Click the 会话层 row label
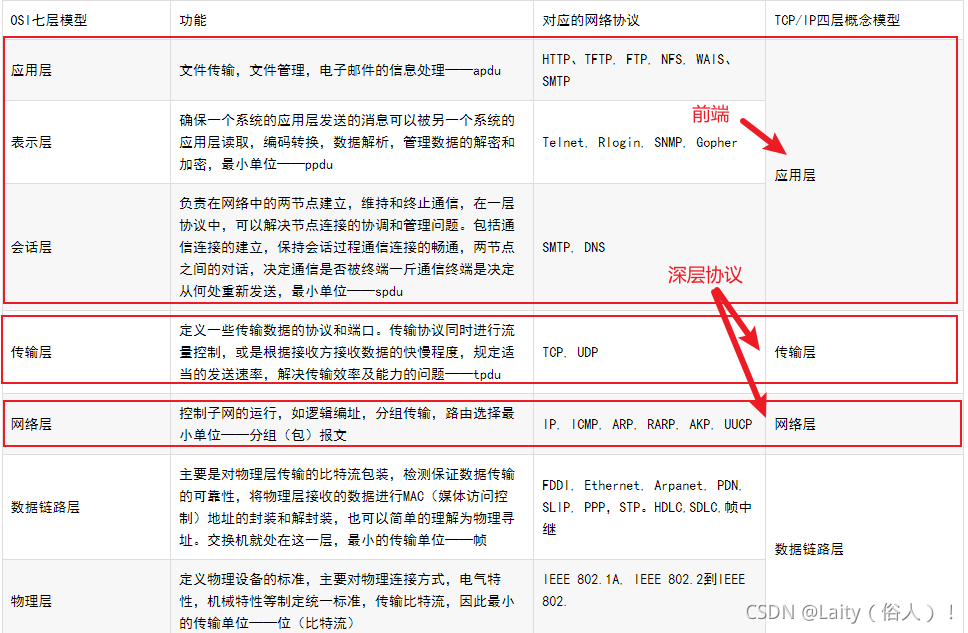The width and height of the screenshot is (968, 633). [33, 247]
